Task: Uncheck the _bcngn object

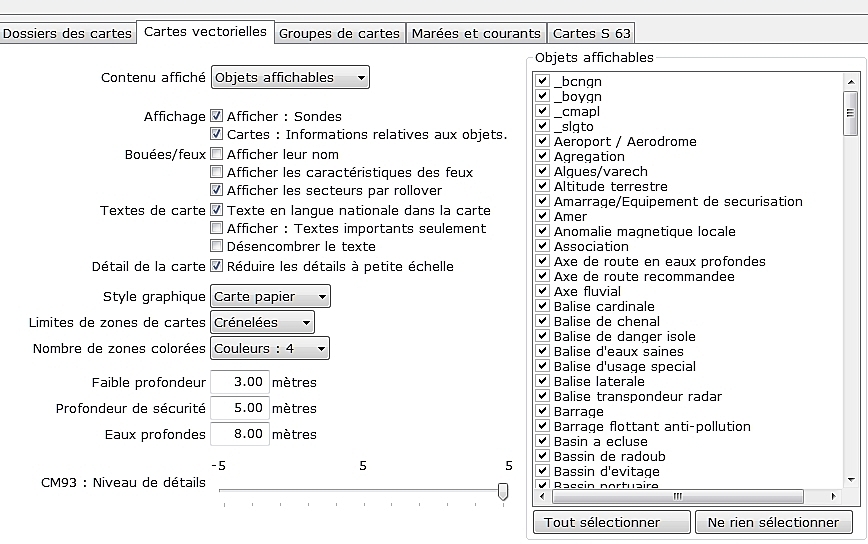Action: 542,81
